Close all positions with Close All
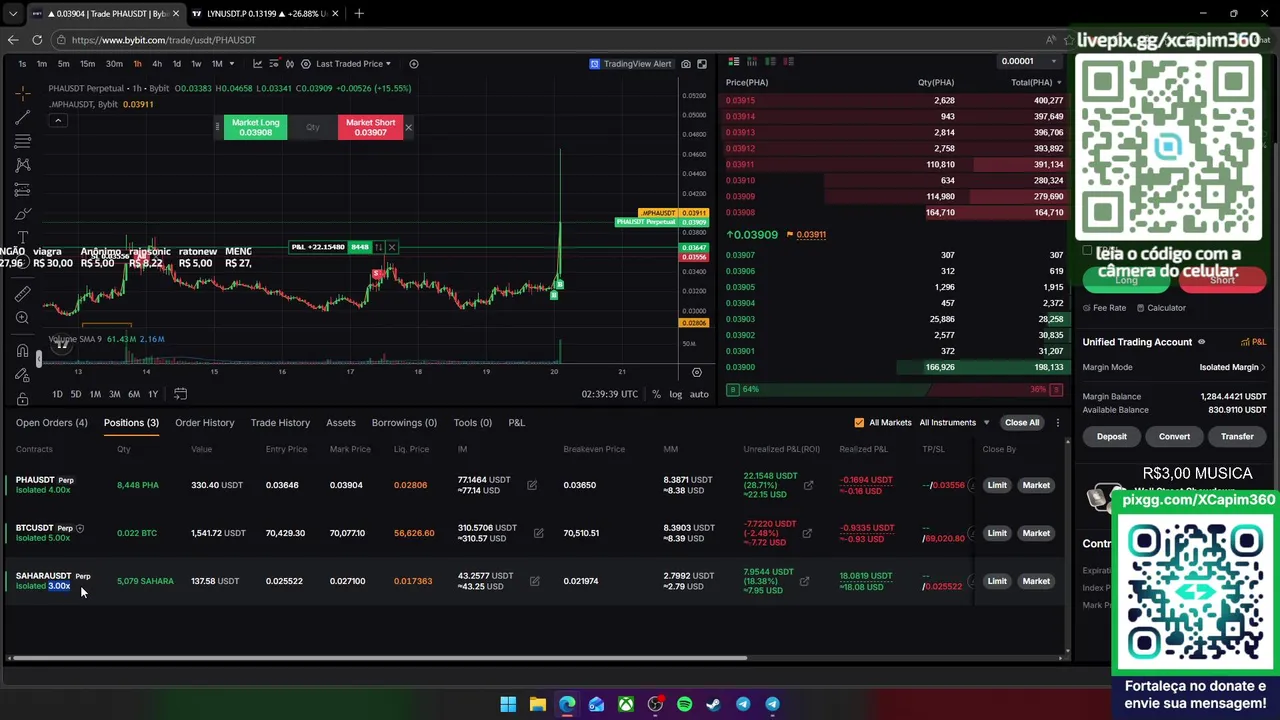This screenshot has height=720, width=1280. [x=1022, y=423]
